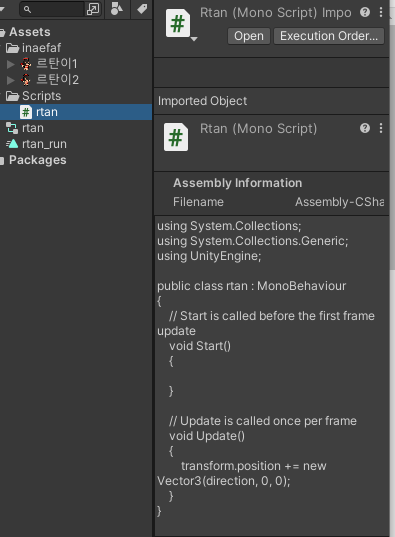Screen dimensions: 395x537
Task: Select the 르탄이1 sprite thumbnail icon
Action: click(x=26, y=64)
